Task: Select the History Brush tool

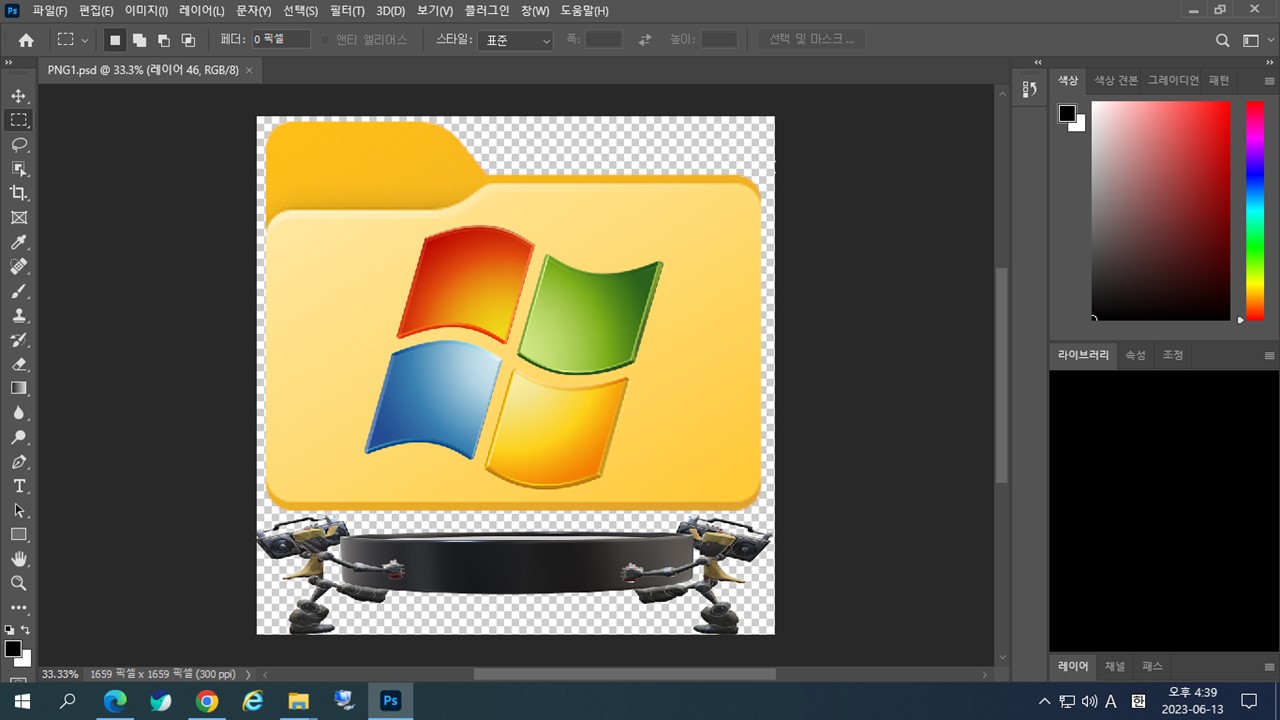Action: (19, 340)
